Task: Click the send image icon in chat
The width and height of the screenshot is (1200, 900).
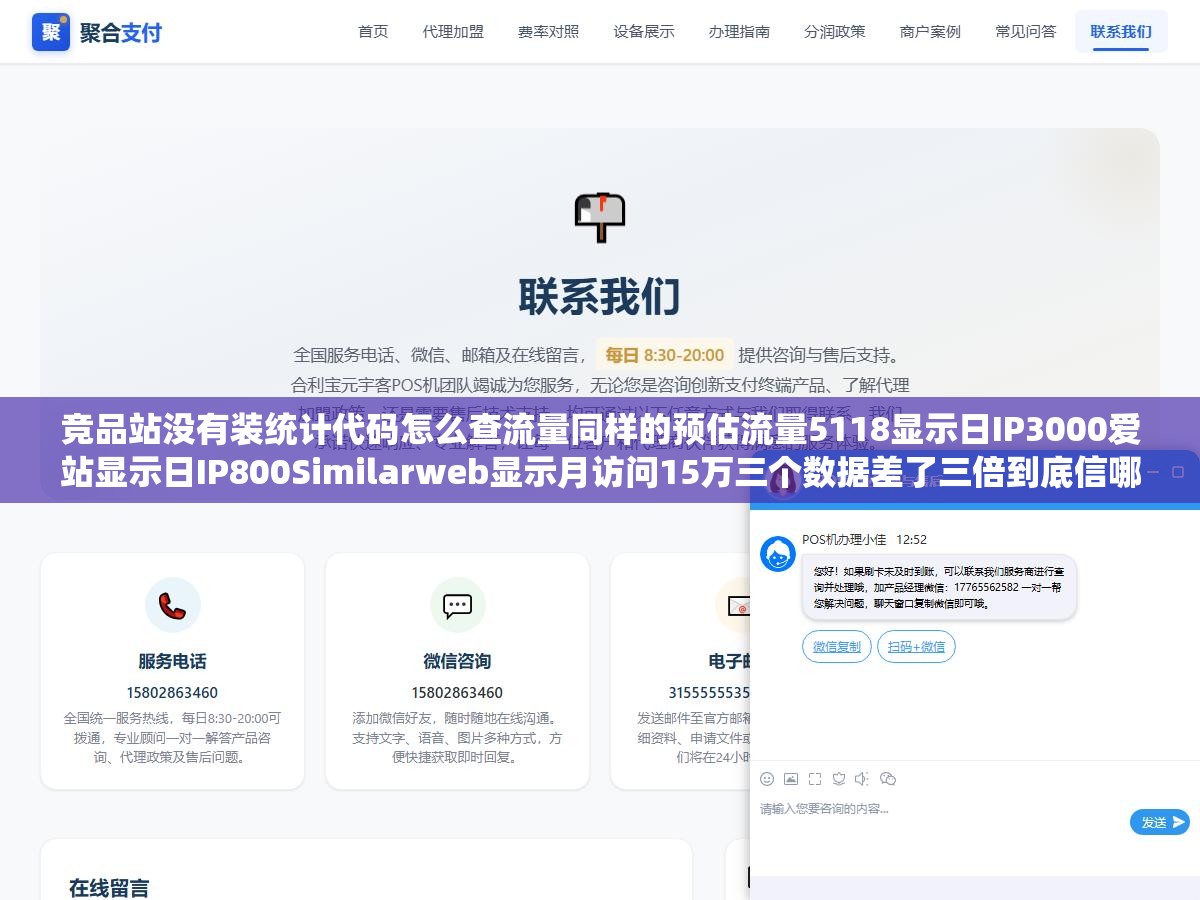Action: 791,779
